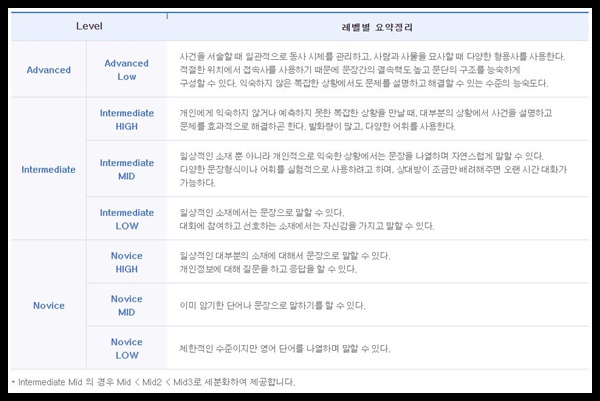The height and width of the screenshot is (401, 600).
Task: Click the 'Novice LOW' level cell
Action: [127, 348]
